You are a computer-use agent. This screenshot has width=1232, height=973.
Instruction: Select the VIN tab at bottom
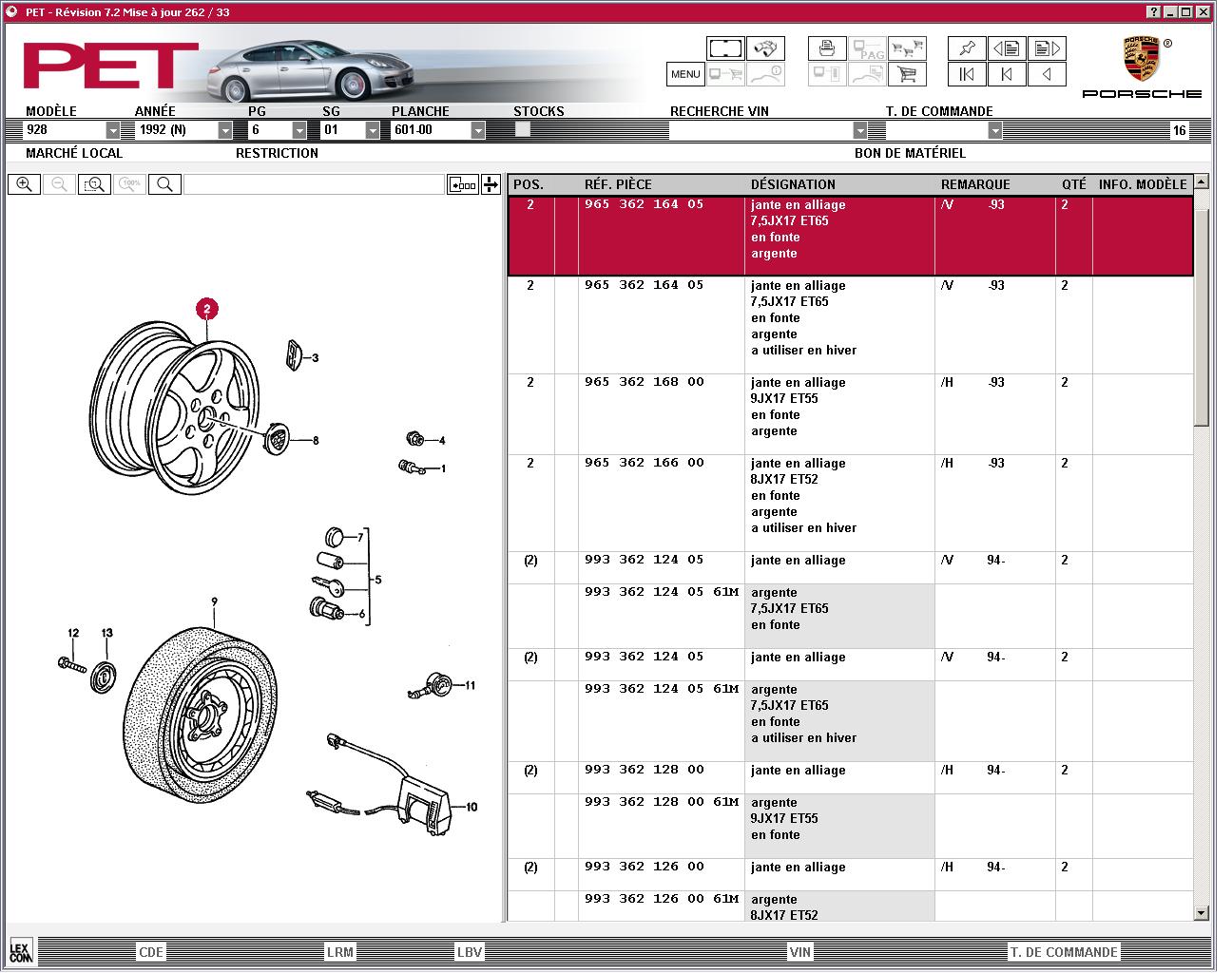tap(800, 952)
